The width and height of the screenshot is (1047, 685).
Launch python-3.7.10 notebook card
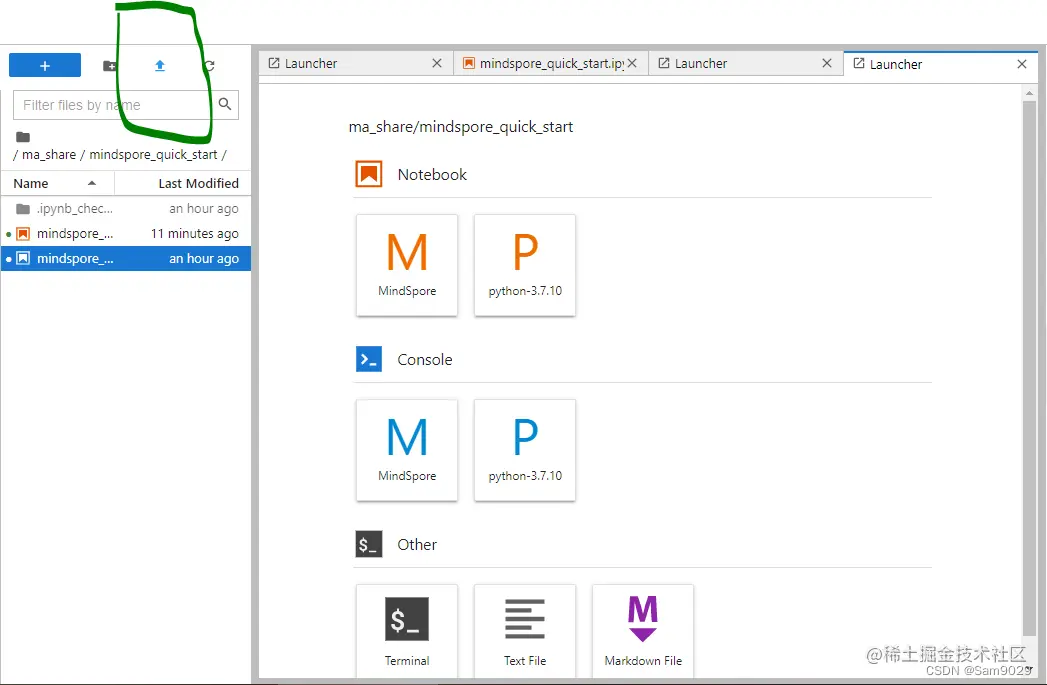525,265
